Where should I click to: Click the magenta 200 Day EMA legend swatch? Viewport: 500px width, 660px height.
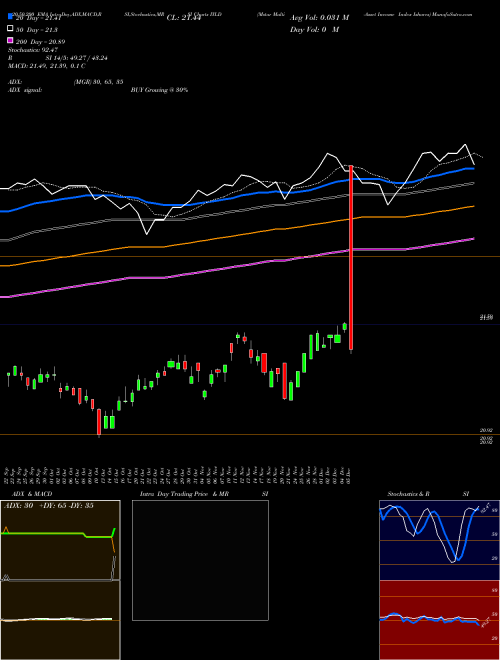[10, 41]
